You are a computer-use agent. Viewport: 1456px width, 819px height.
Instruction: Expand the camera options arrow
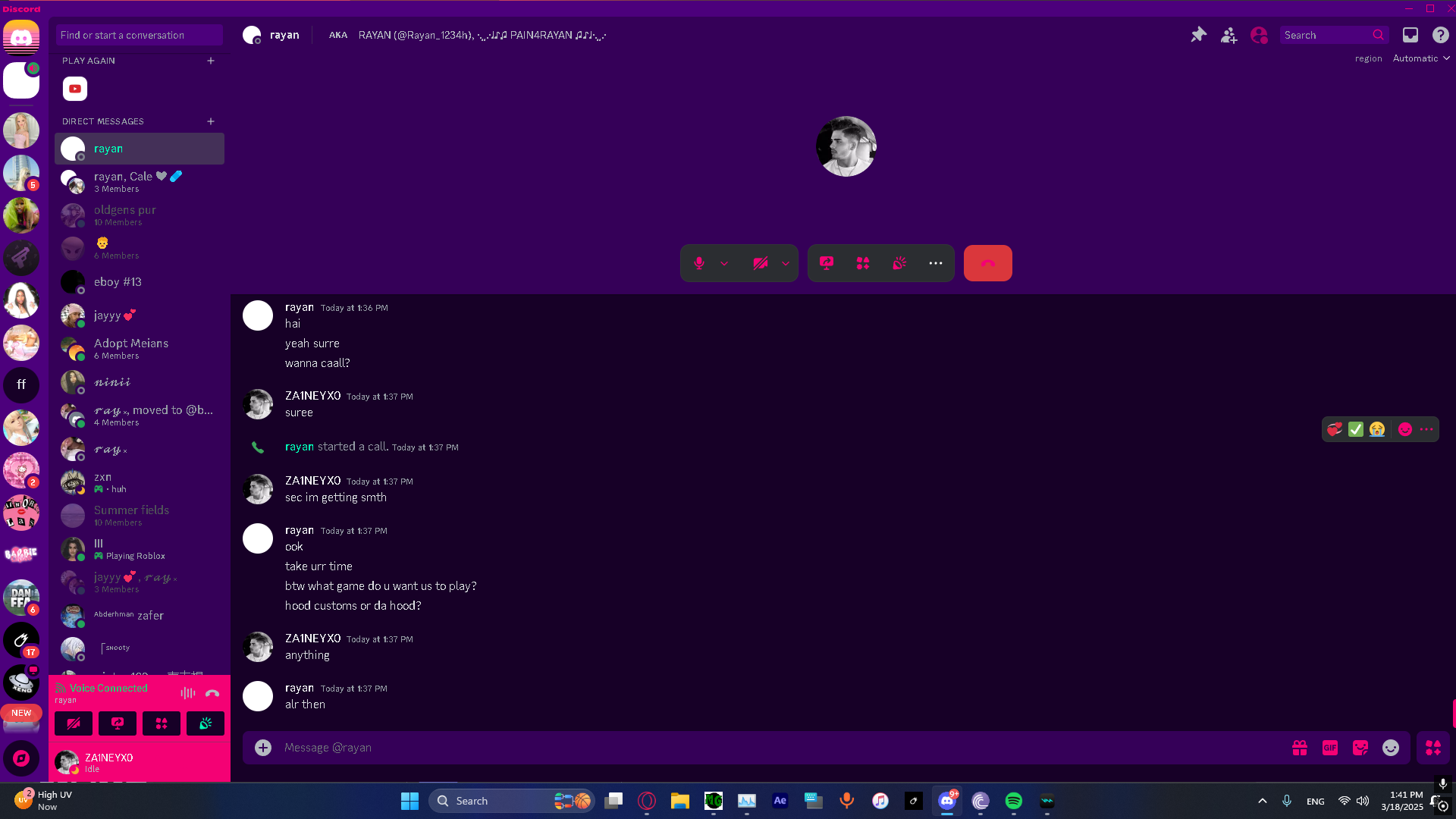coord(786,263)
